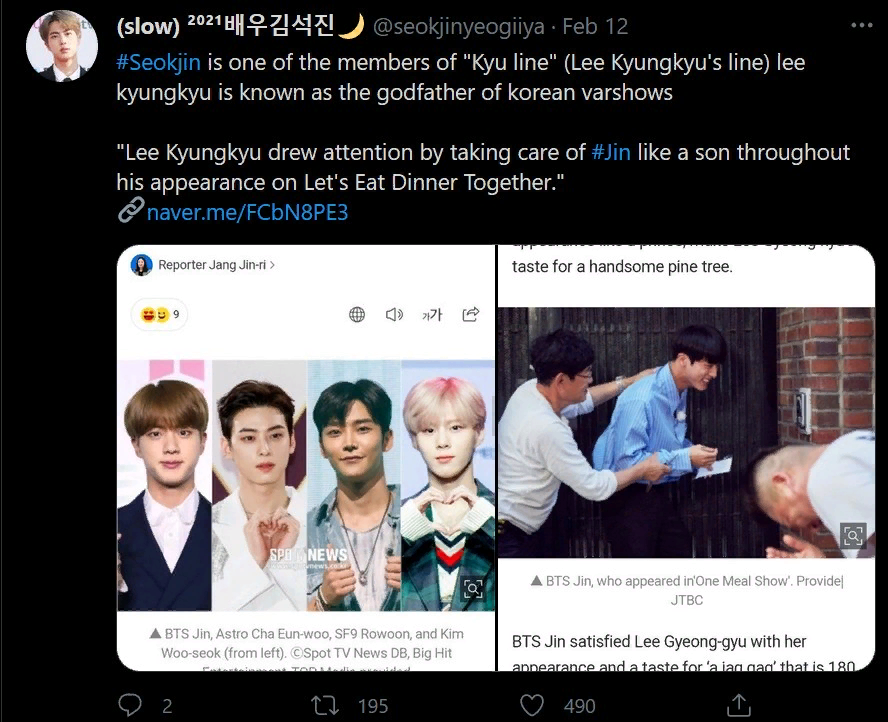Retweet using the retweet arrows icon
This screenshot has width=888, height=722.
coord(325,706)
